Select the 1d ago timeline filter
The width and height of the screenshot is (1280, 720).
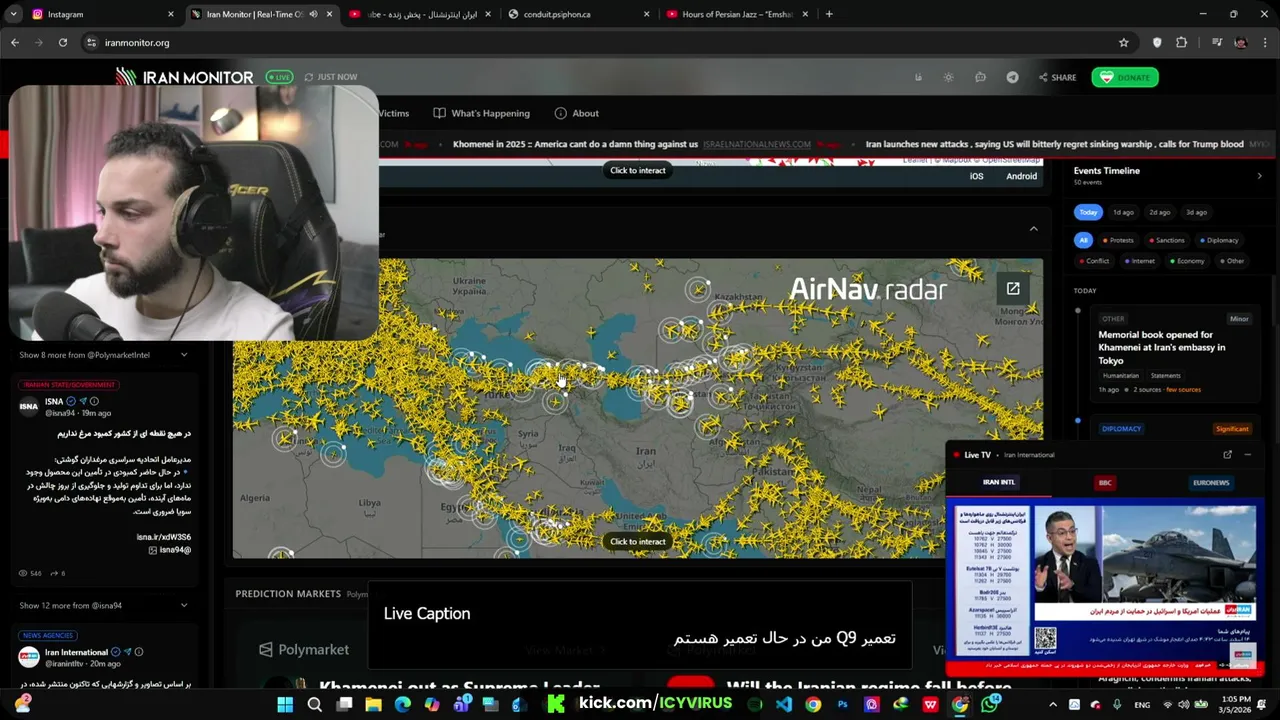1124,212
